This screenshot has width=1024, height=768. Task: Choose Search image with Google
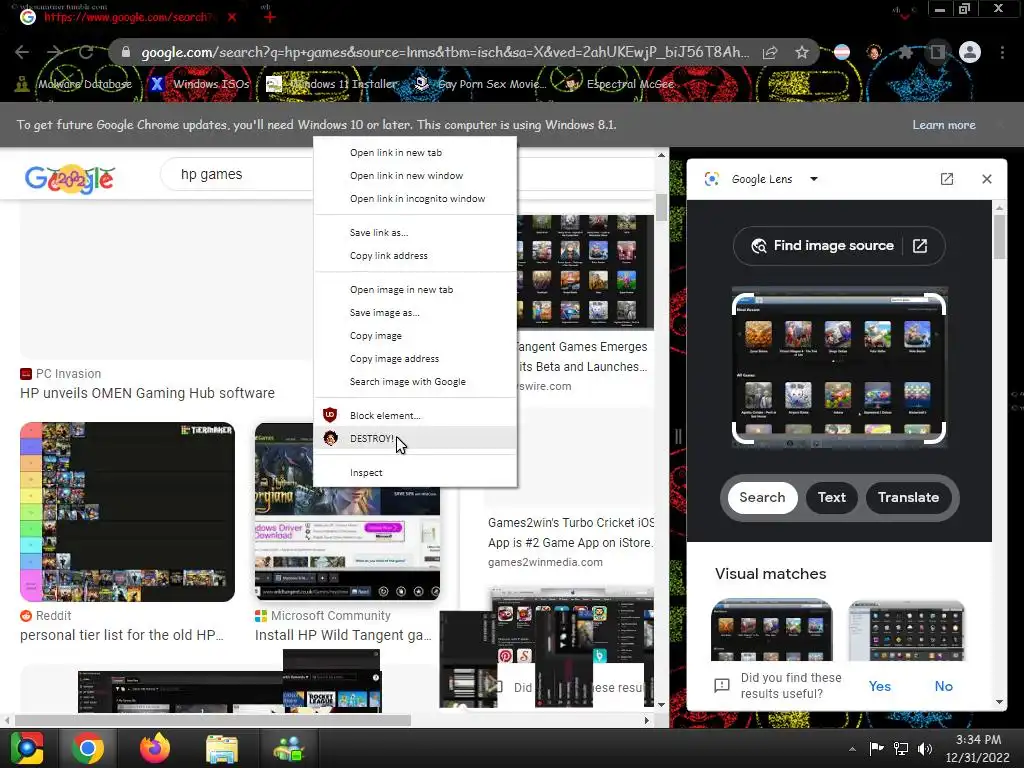pos(415,381)
